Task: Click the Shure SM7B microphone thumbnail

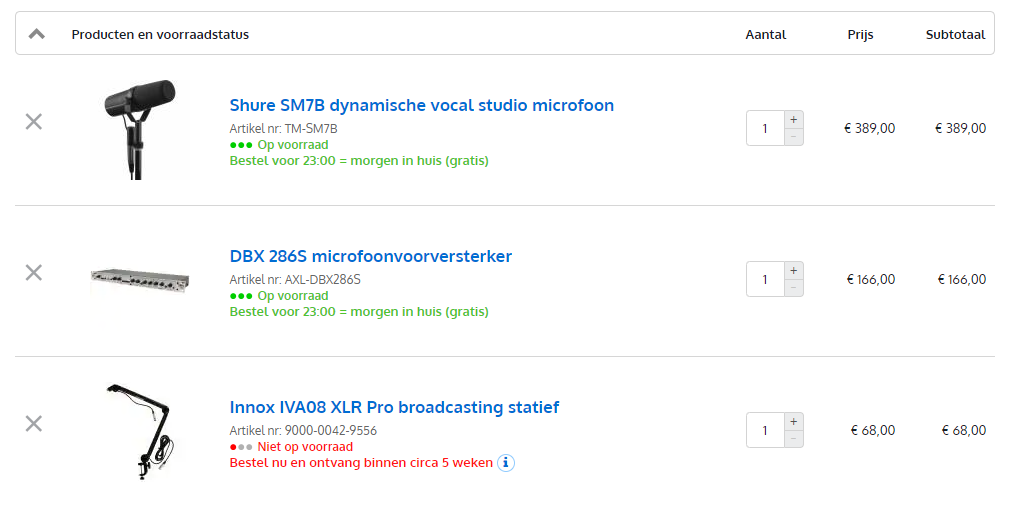Action: pyautogui.click(x=138, y=129)
